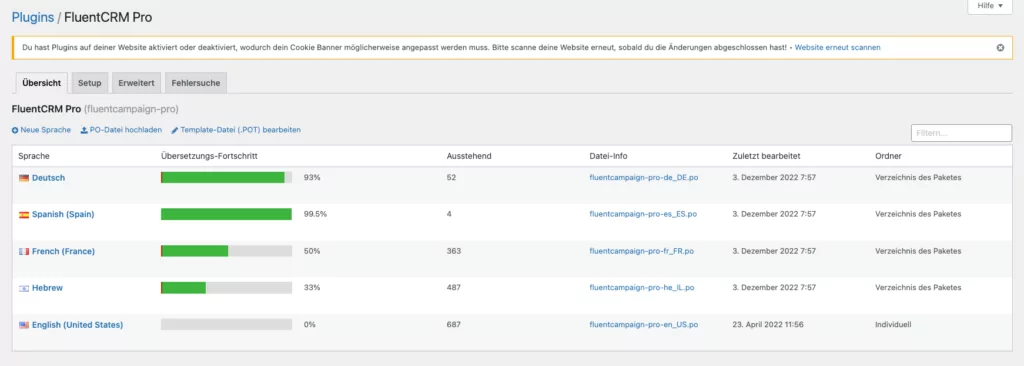Click Website erneut scannen link
The height and width of the screenshot is (366, 1024).
[x=837, y=48]
